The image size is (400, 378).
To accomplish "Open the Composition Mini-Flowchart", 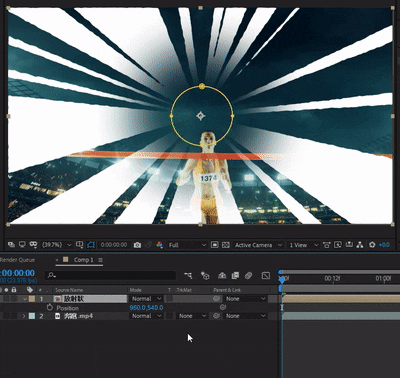I will 188,275.
